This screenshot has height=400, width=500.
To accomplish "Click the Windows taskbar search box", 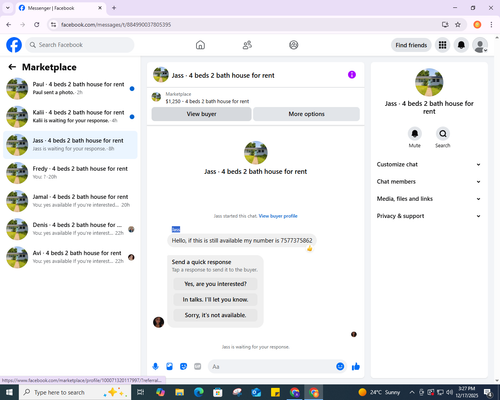I will click(x=75, y=392).
